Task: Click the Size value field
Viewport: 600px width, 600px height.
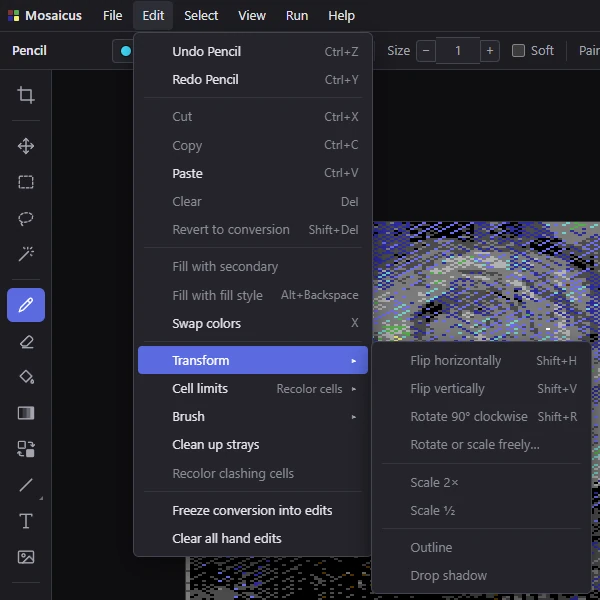Action: (x=458, y=51)
